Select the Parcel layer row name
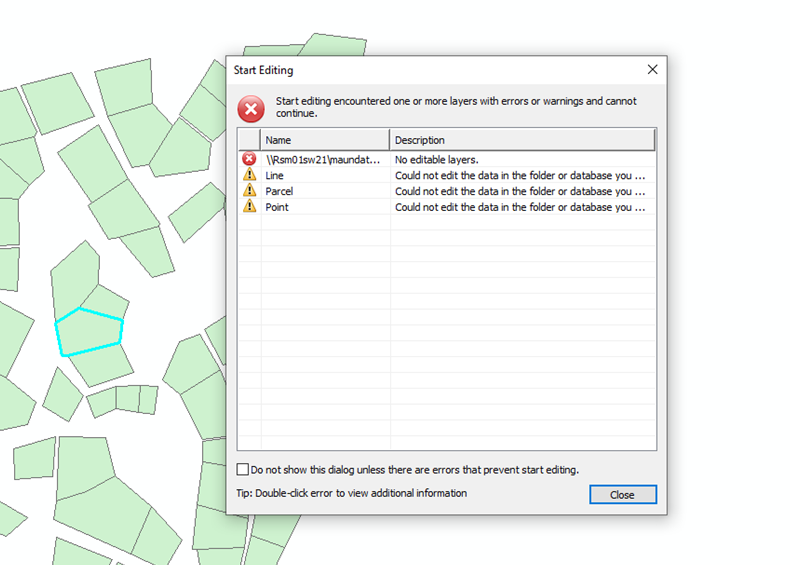 [279, 191]
